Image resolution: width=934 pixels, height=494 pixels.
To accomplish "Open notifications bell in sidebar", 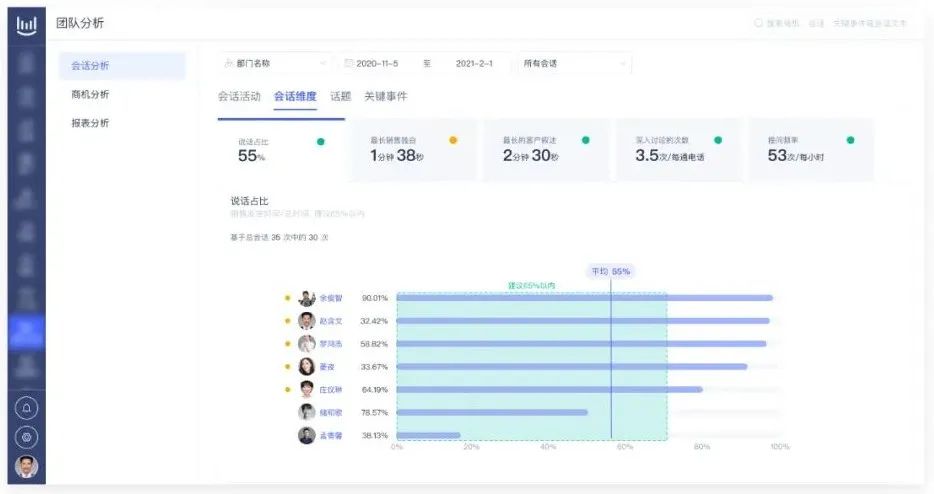I will 26,408.
